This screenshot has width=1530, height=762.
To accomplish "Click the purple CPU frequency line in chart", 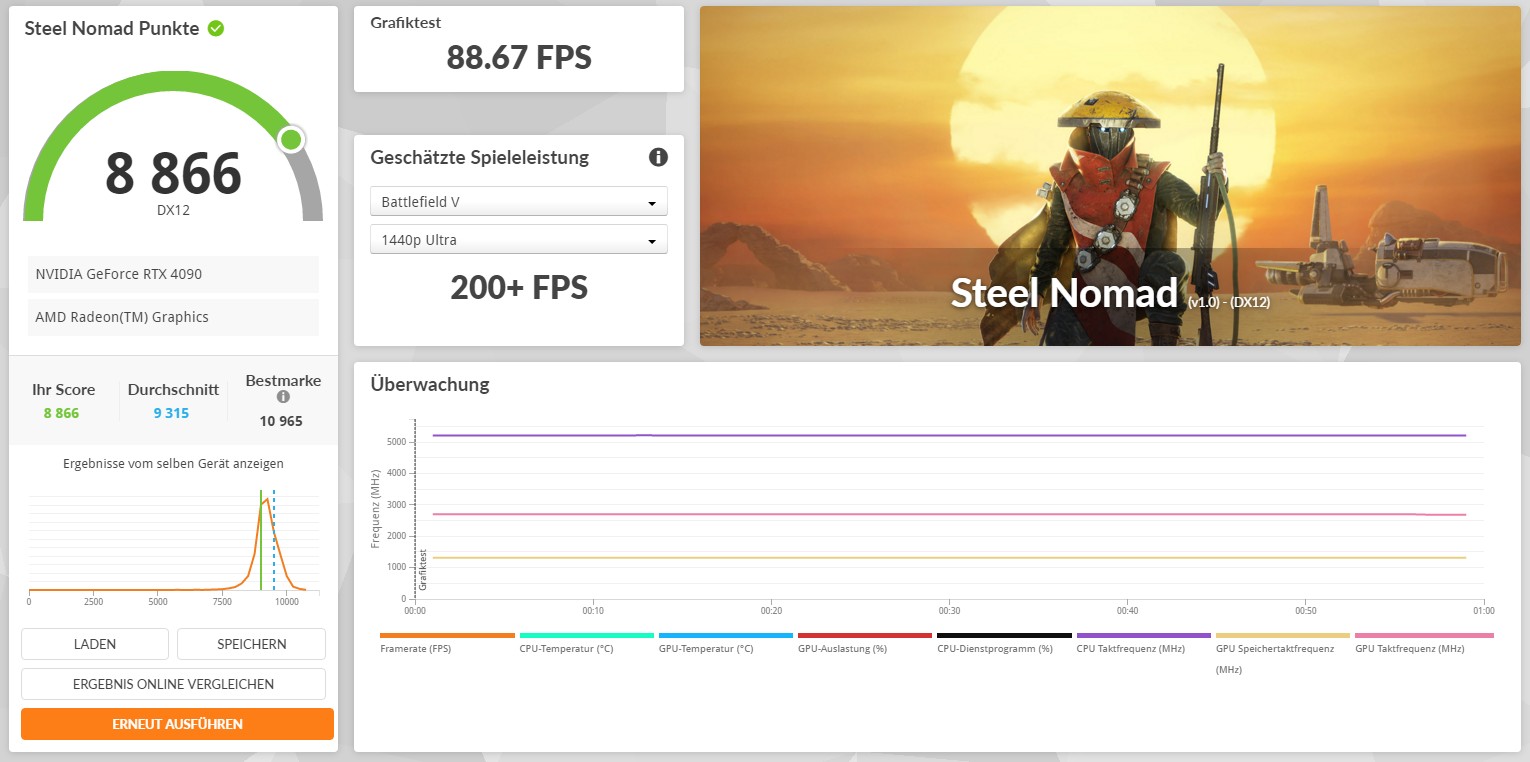I will click(950, 435).
